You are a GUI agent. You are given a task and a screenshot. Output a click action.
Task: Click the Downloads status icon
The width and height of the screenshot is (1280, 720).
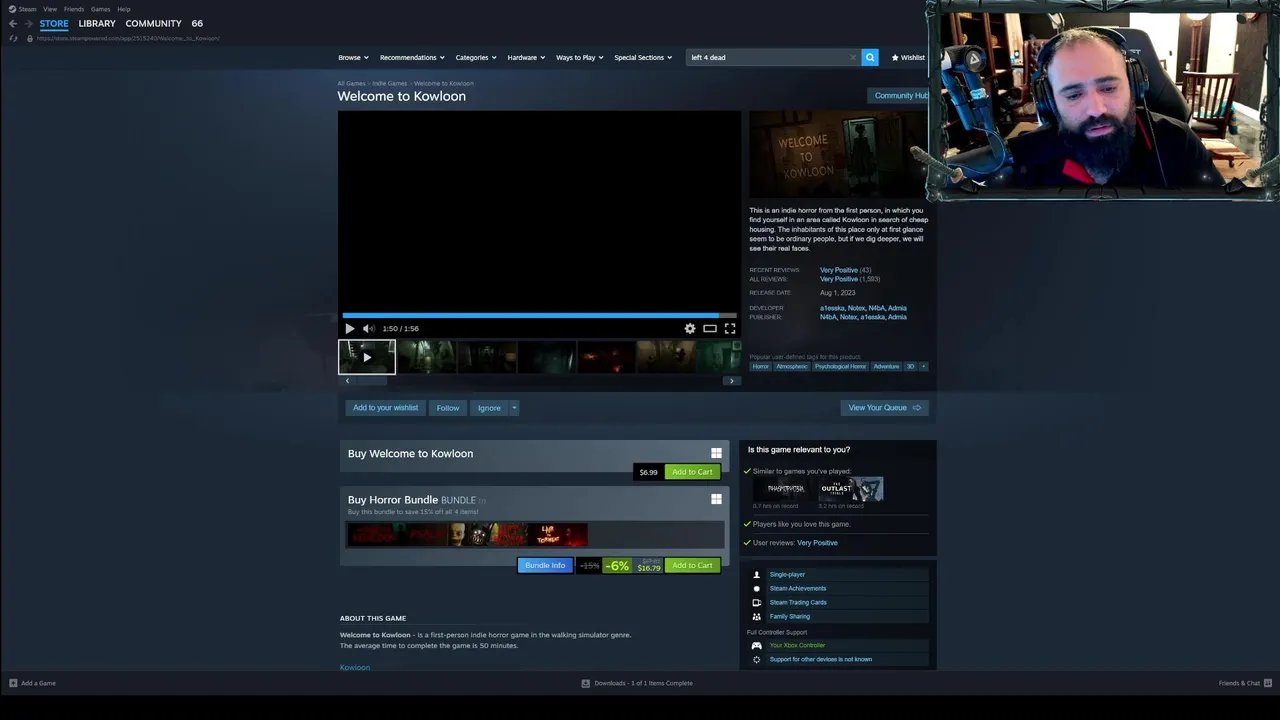tap(586, 683)
